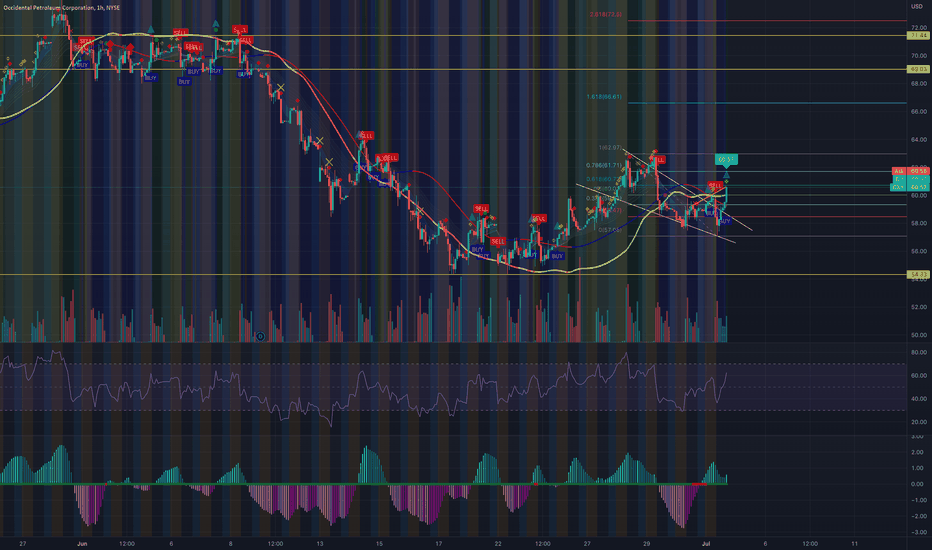This screenshot has width=932, height=550.
Task: Click the 1(62.97) Fibonacci level label
Action: coord(610,148)
